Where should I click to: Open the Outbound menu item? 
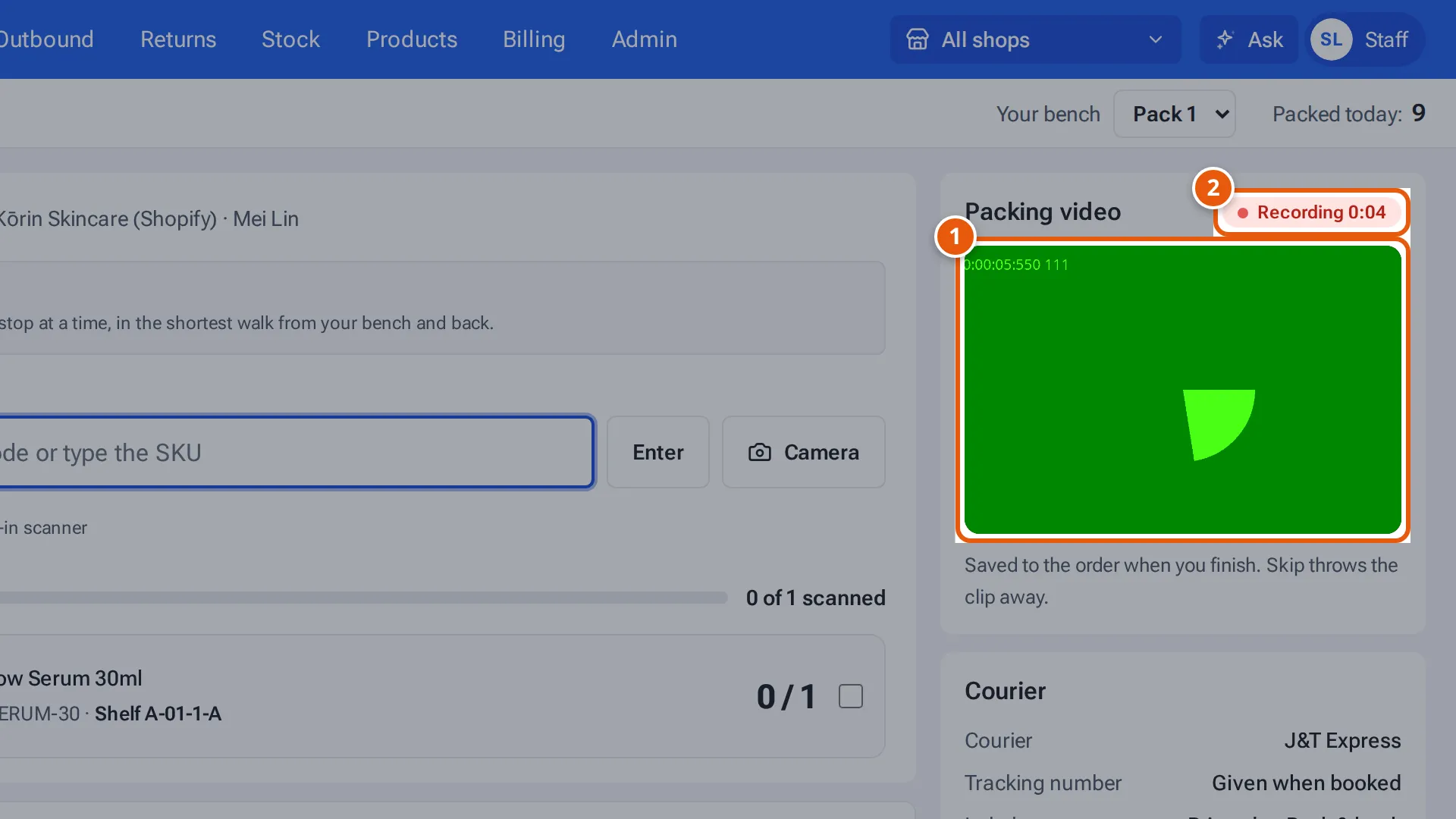pos(45,39)
